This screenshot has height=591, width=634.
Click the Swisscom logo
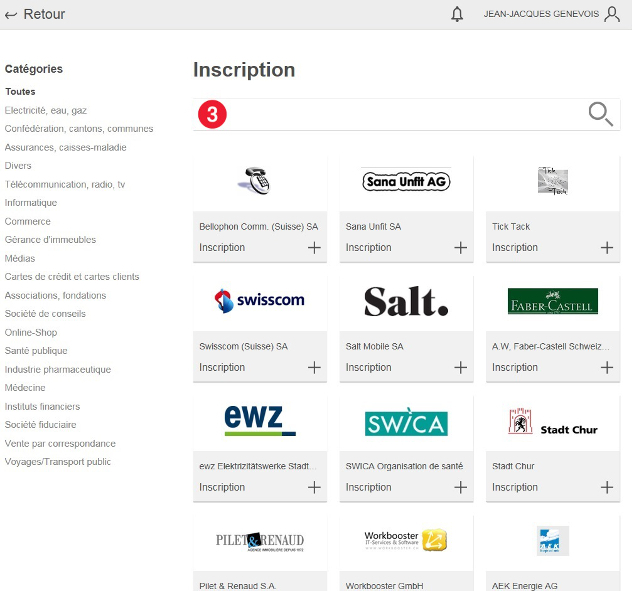(x=259, y=300)
